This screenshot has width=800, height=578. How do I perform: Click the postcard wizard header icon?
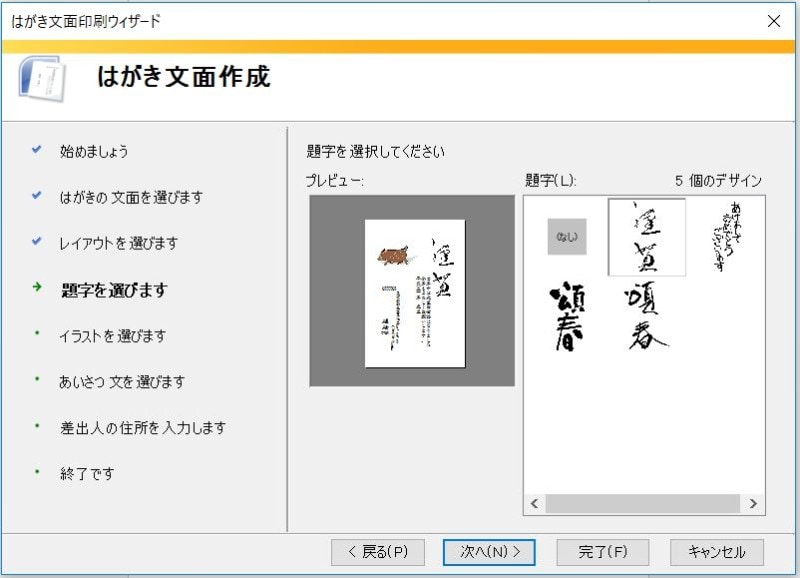point(43,79)
